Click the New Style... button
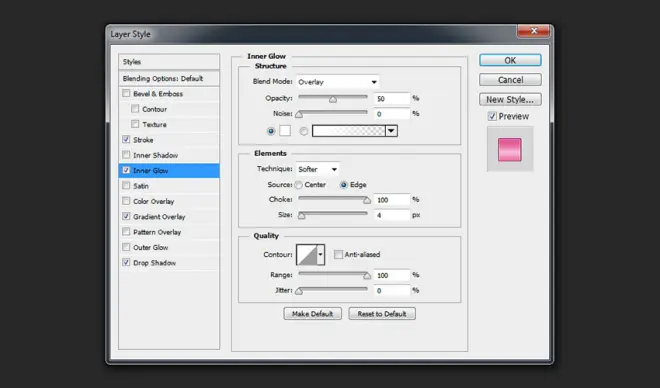Viewport: 660px width, 388px height. point(510,99)
